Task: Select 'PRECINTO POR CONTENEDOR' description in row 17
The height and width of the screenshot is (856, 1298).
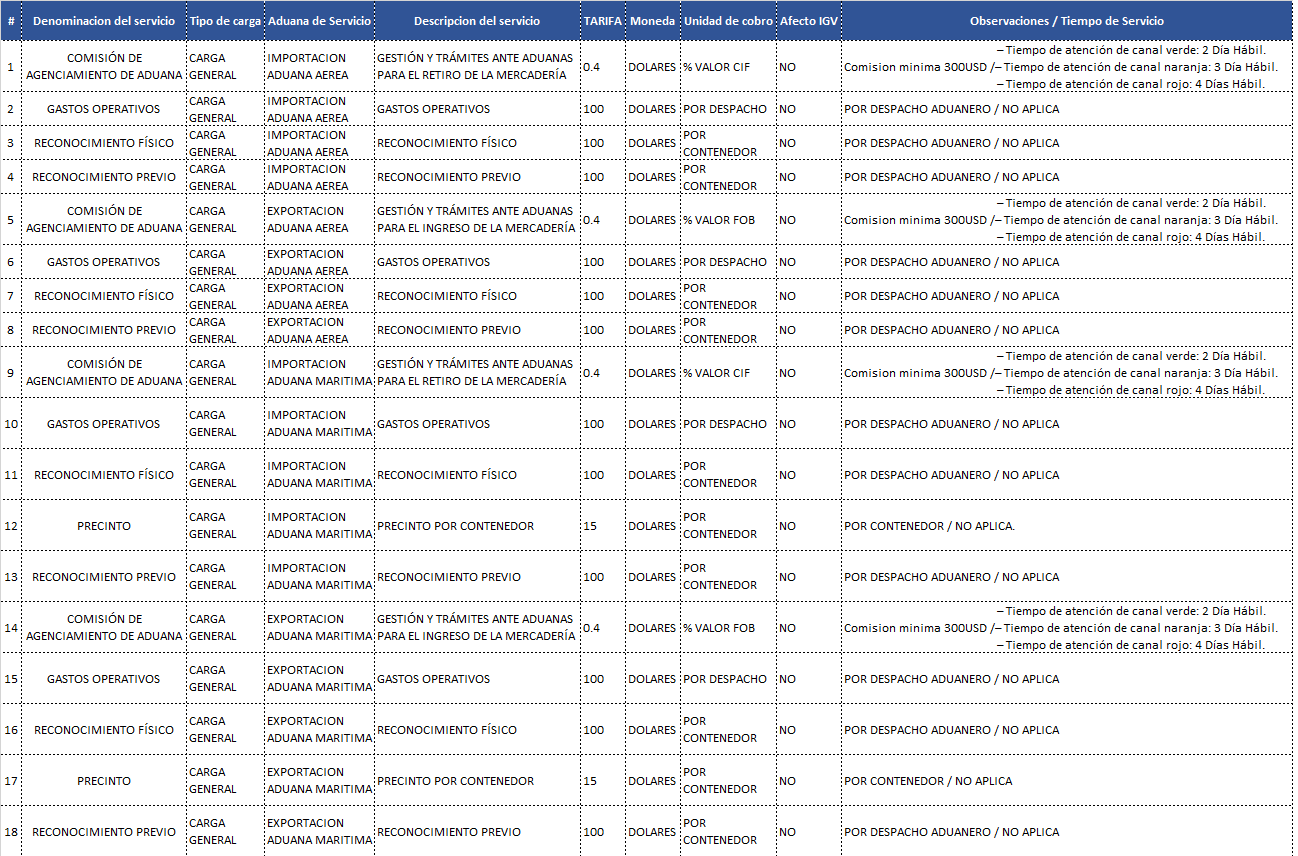Action: tap(455, 781)
